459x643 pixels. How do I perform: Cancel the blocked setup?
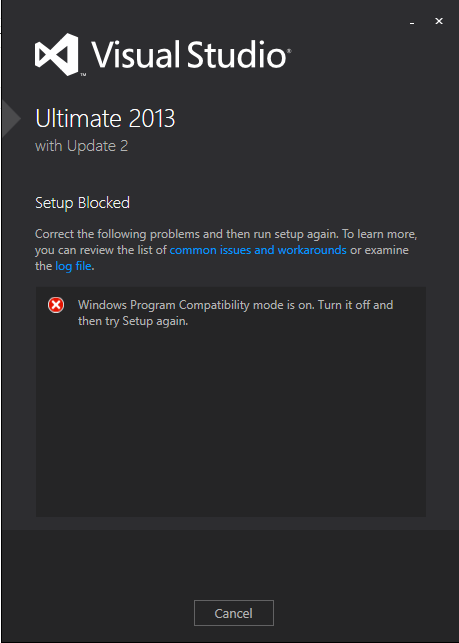(x=234, y=613)
